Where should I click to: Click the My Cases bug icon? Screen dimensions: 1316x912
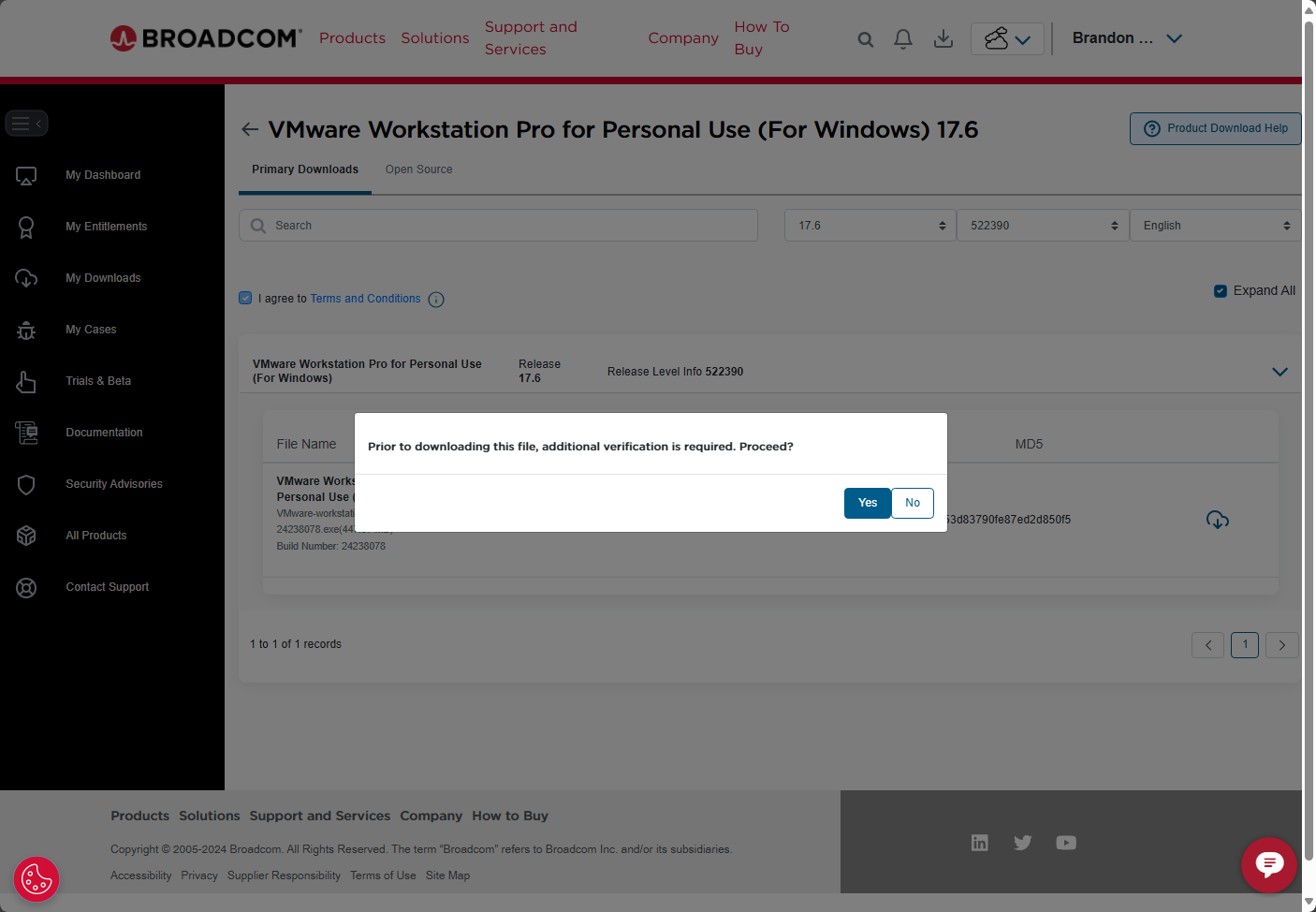(26, 330)
